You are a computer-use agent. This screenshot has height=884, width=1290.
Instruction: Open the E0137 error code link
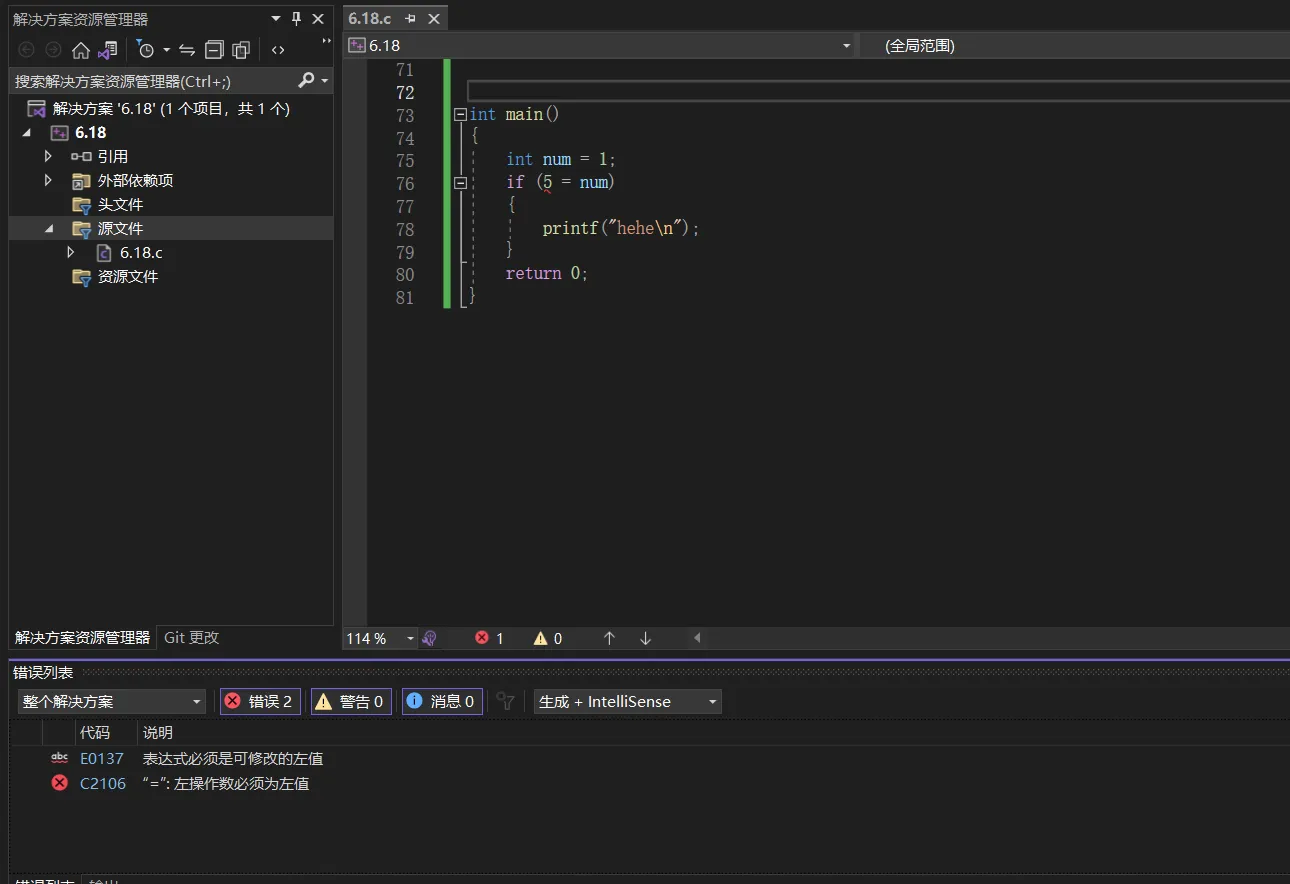coord(103,759)
